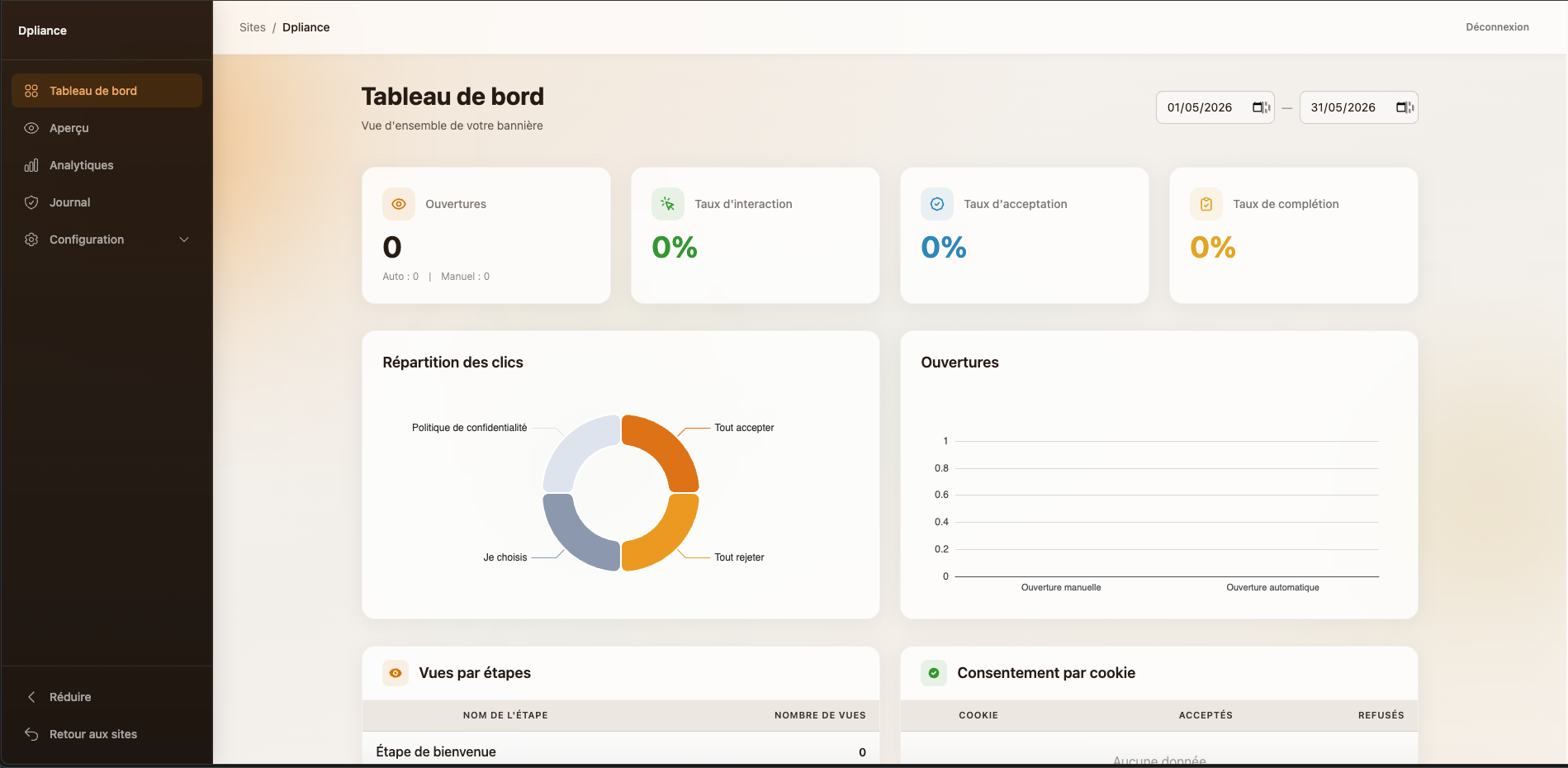Open Configuration in sidebar
Screen dimensions: 1568x768
[x=107, y=239]
